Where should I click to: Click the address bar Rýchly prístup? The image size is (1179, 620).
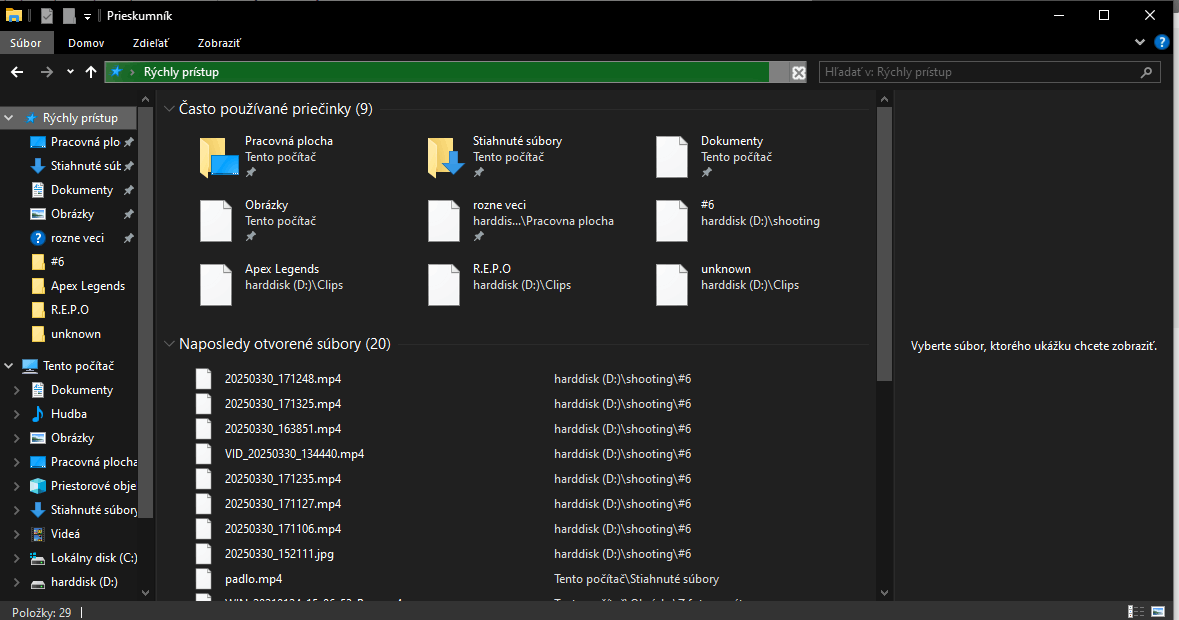[x=436, y=72]
